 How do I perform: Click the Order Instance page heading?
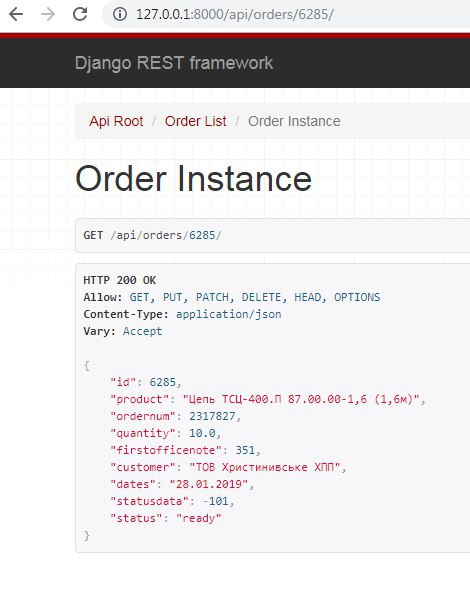tap(194, 179)
